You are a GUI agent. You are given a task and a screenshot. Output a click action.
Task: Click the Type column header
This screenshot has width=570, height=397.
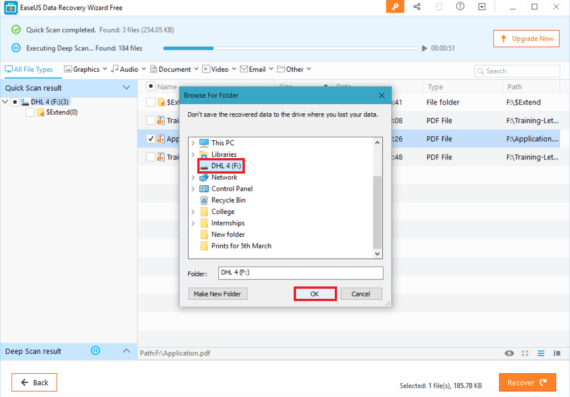click(x=435, y=87)
